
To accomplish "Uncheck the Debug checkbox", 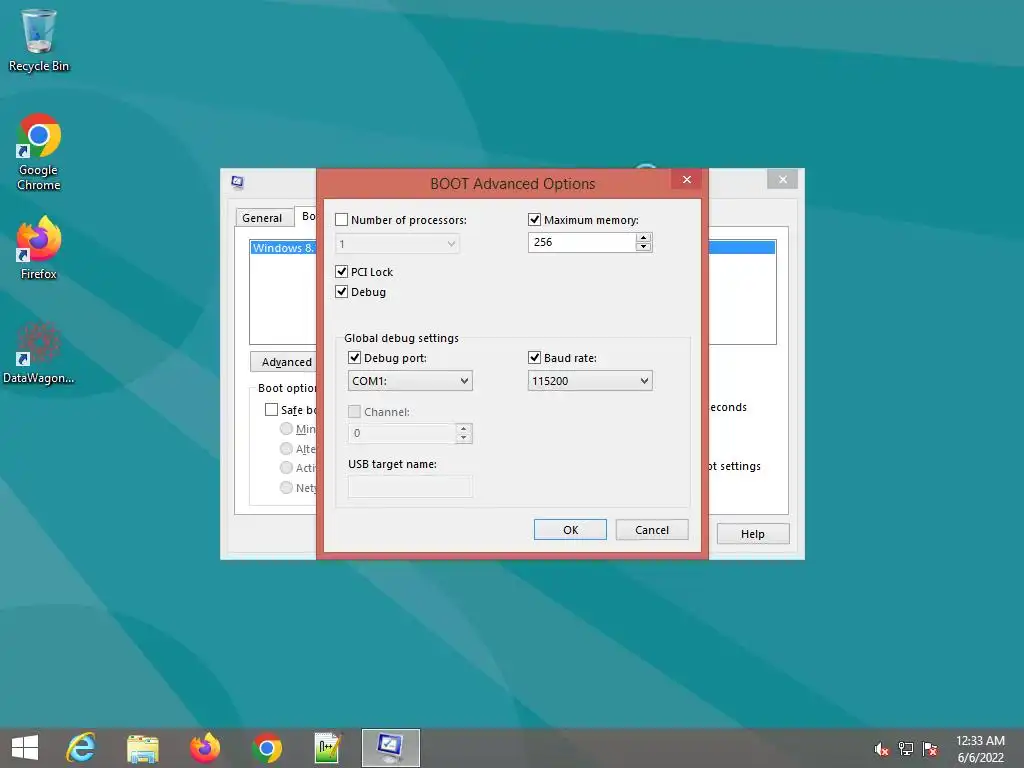I will click(x=342, y=291).
